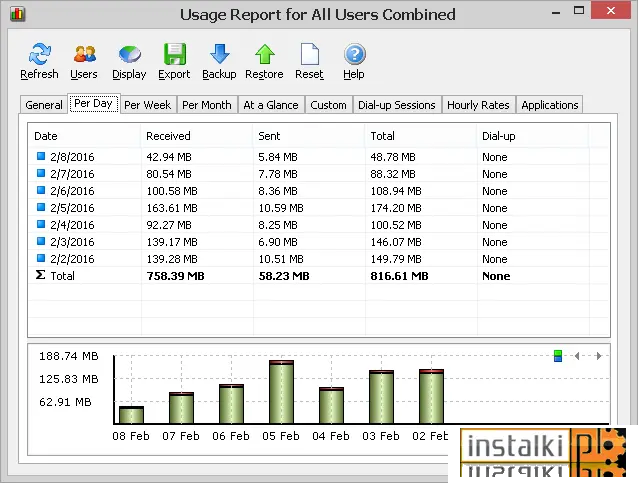Image resolution: width=638 pixels, height=483 pixels.
Task: Open the Per Month tab
Action: pos(207,105)
